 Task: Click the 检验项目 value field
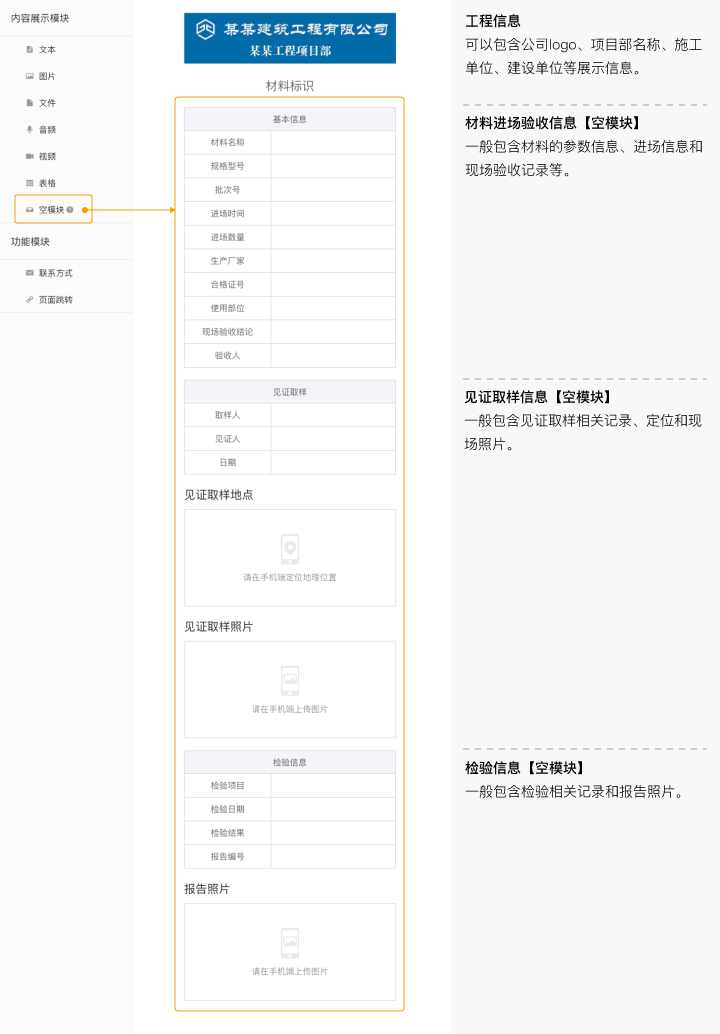(333, 786)
